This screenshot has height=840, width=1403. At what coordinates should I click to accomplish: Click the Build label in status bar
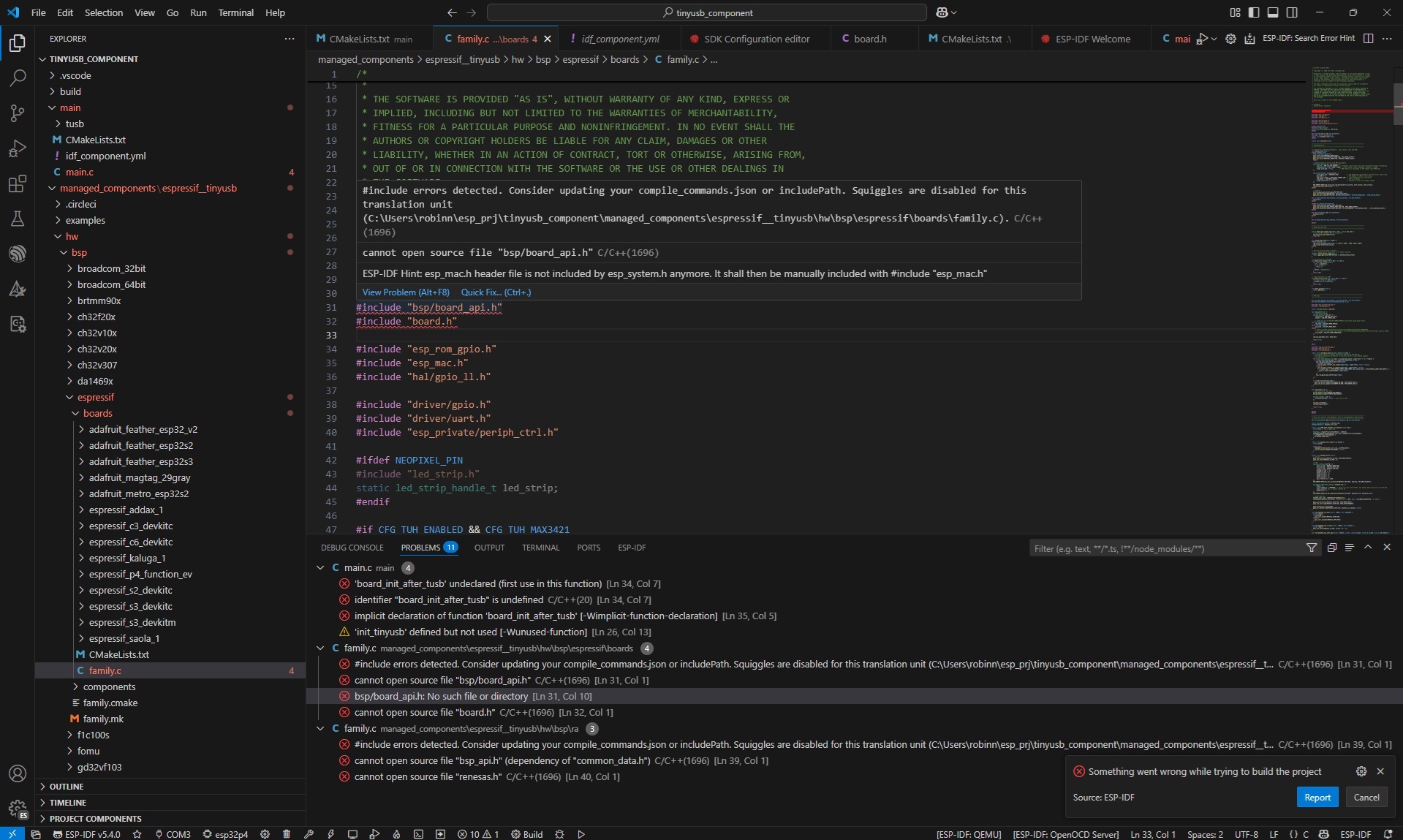click(x=527, y=834)
